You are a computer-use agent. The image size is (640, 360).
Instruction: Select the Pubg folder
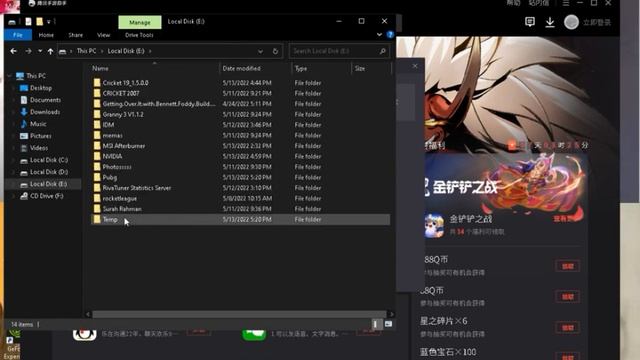pos(109,178)
